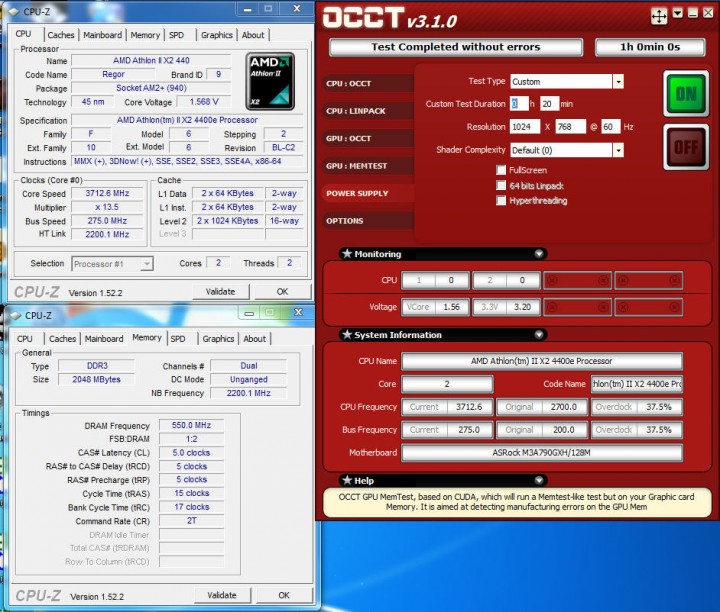Open Graphics tab in top CPU-Z

217,35
